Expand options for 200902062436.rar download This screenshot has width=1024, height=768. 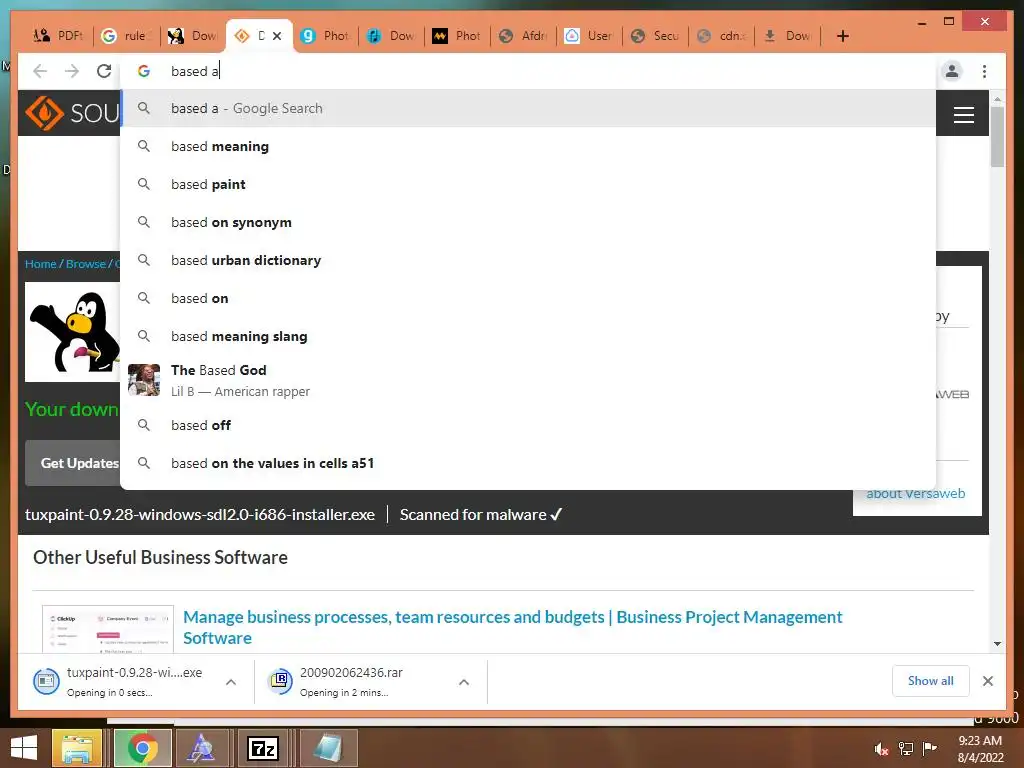coord(464,682)
